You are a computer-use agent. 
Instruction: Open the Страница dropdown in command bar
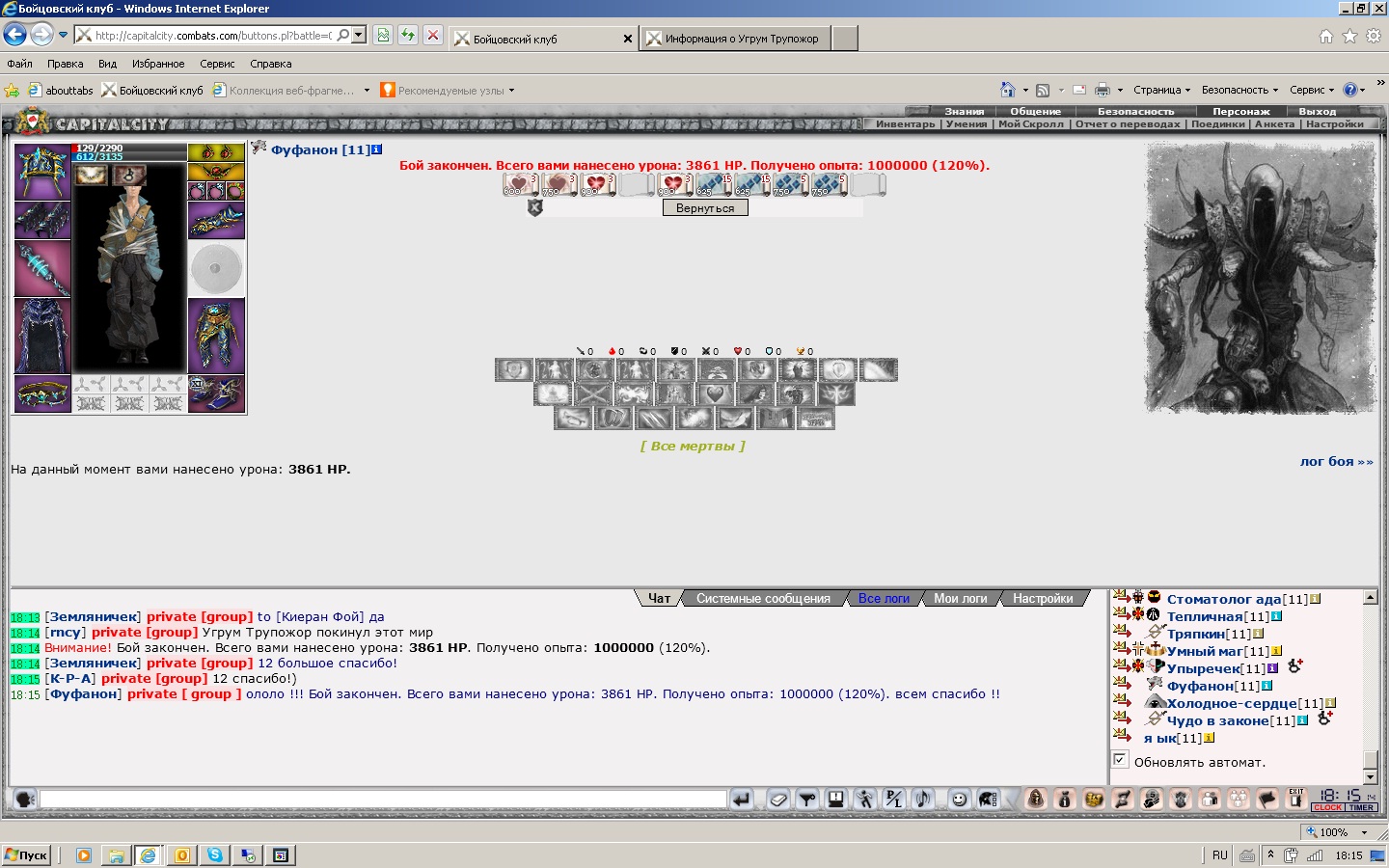point(1161,90)
